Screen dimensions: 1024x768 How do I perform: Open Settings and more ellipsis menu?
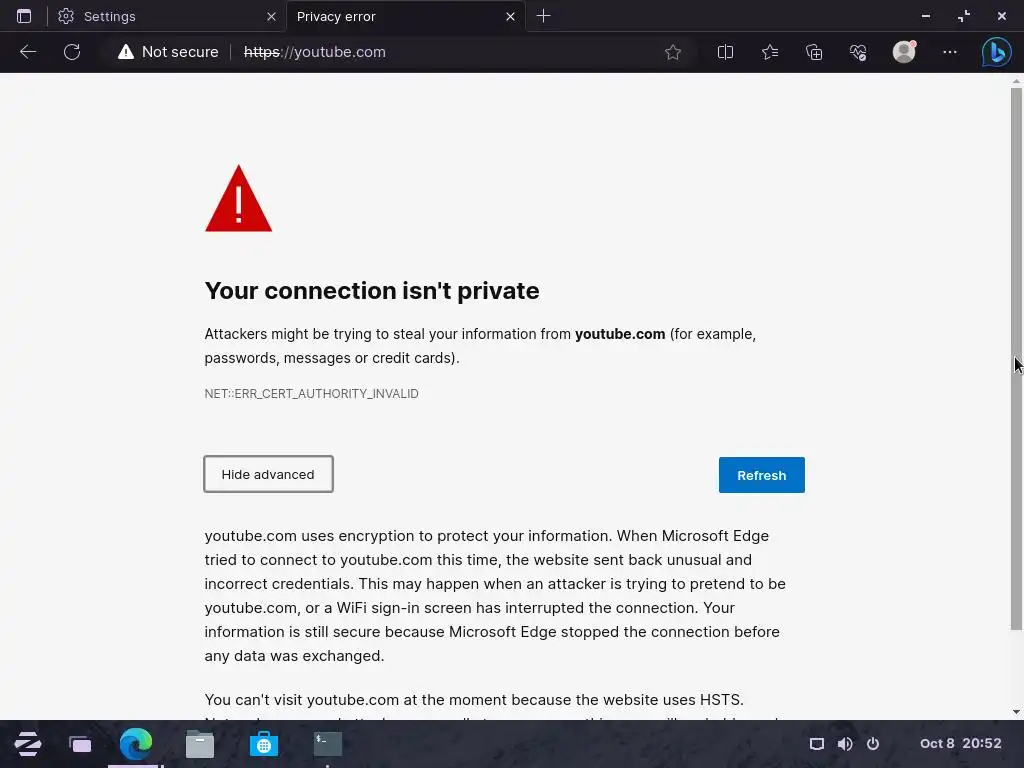[x=950, y=52]
